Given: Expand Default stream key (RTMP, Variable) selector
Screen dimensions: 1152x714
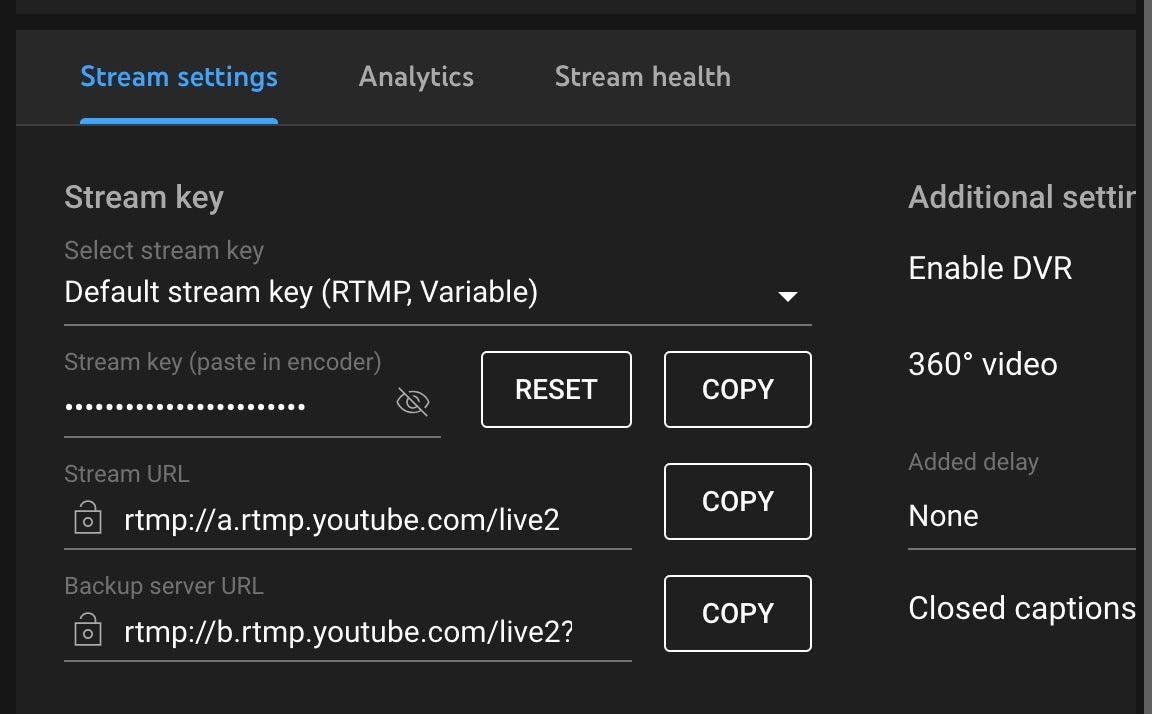Looking at the screenshot, I should click(438, 292).
